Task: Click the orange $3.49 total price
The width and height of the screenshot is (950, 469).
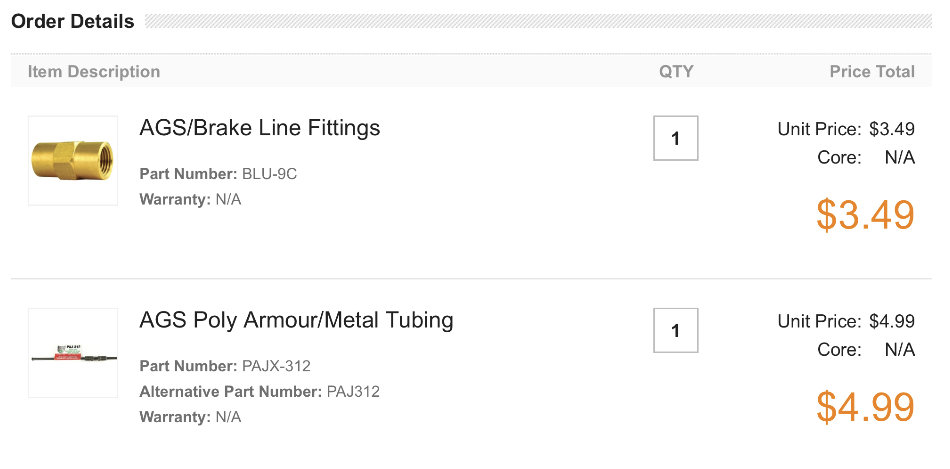Action: pyautogui.click(x=865, y=215)
